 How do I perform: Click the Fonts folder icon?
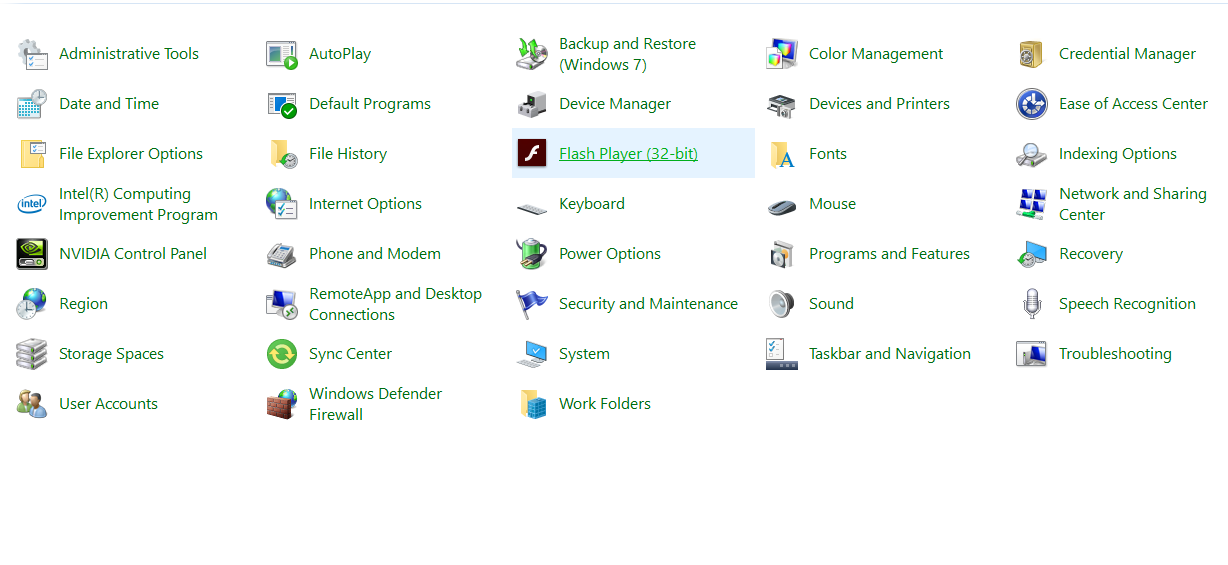point(782,154)
